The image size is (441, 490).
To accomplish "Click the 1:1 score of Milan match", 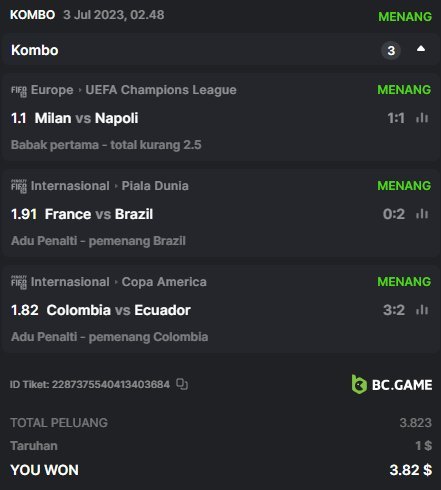I will point(396,118).
